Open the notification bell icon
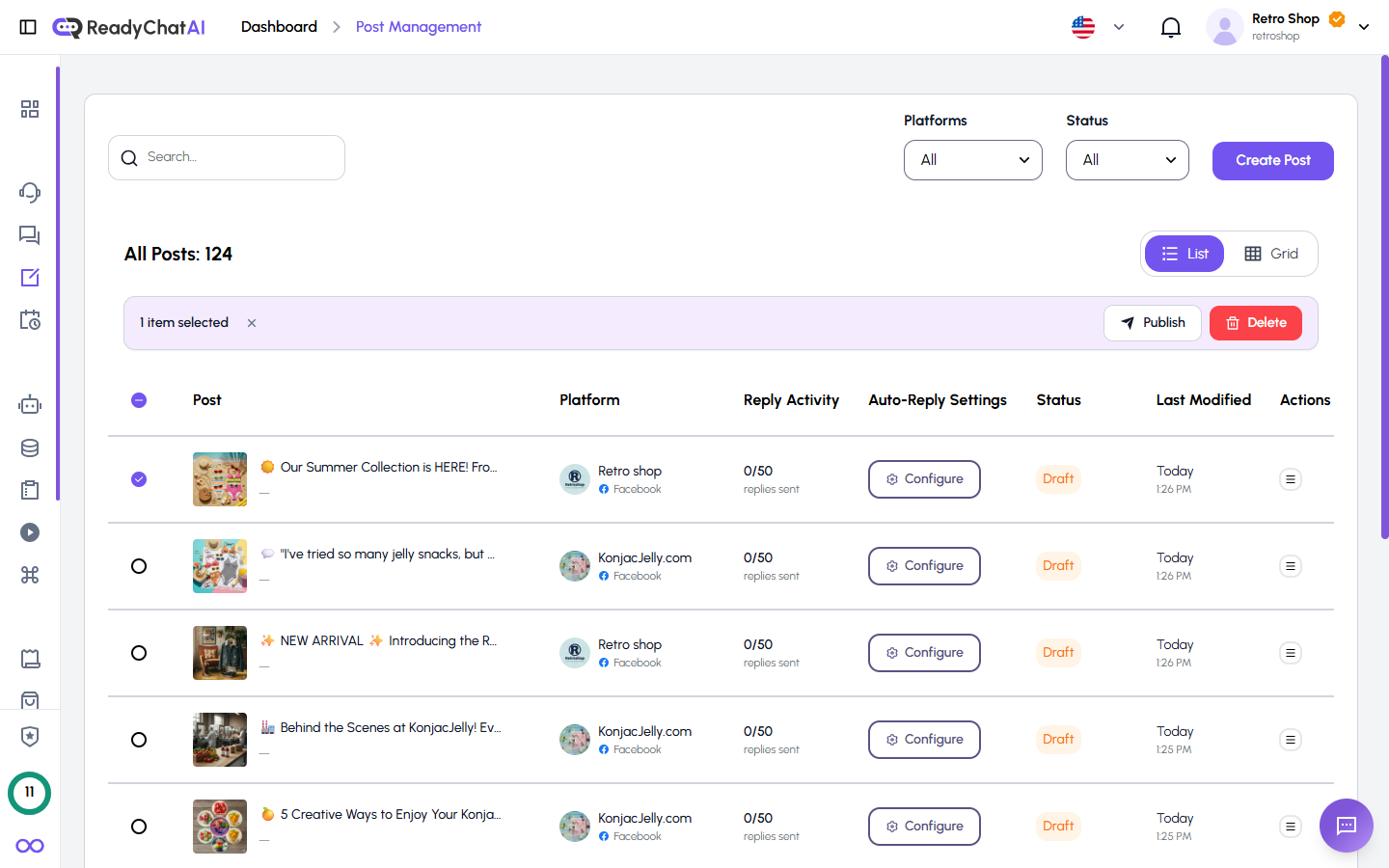This screenshot has width=1389, height=868. pos(1171,26)
